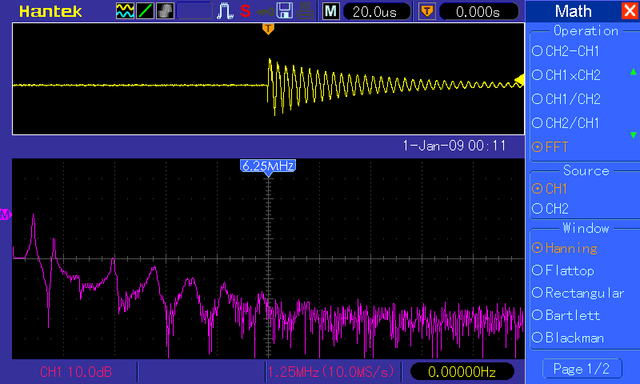
Task: Click the yellow channel level marker on the waveform's right edge
Action: (520, 80)
